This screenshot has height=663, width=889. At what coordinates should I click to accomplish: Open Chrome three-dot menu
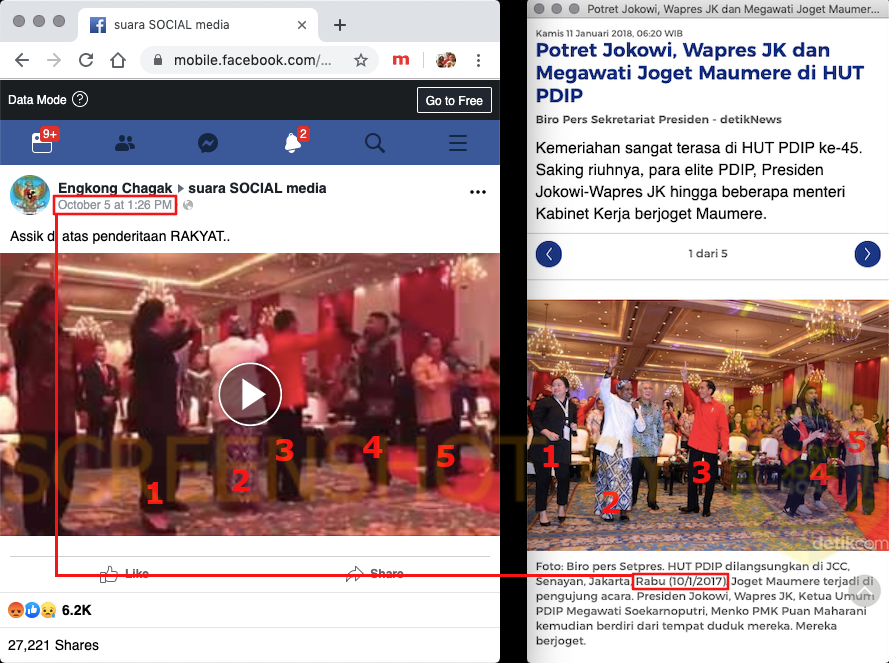click(478, 60)
